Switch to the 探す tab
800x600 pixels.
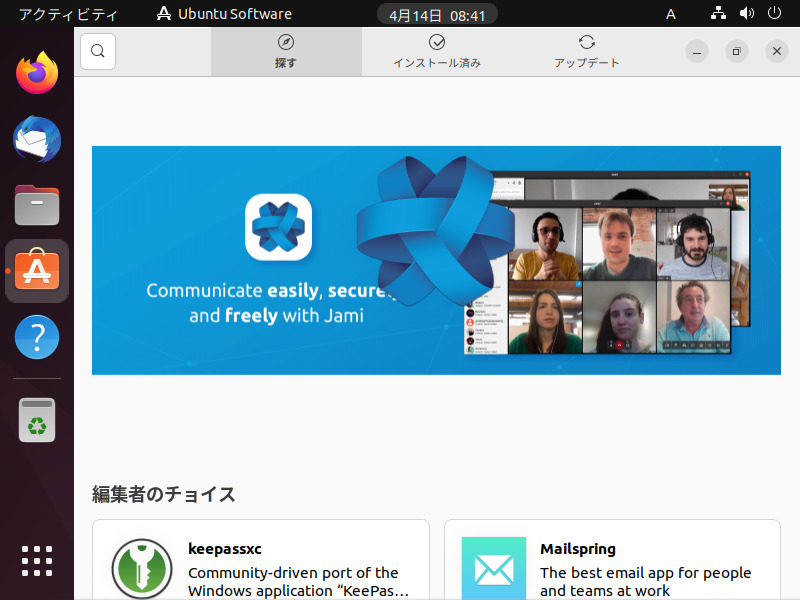[286, 52]
